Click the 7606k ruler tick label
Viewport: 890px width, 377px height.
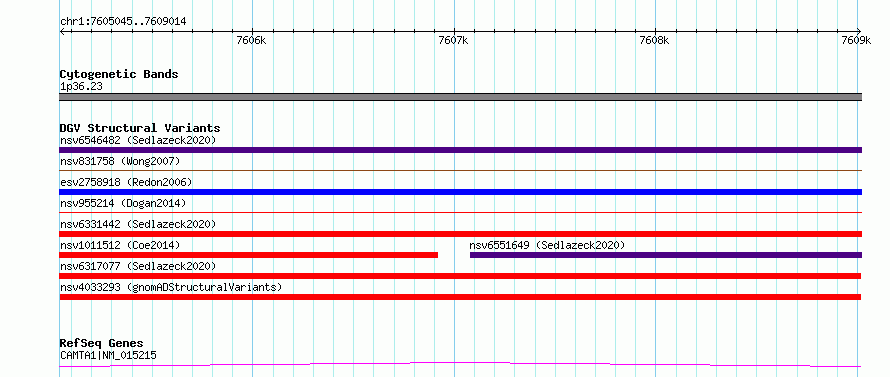pyautogui.click(x=251, y=40)
